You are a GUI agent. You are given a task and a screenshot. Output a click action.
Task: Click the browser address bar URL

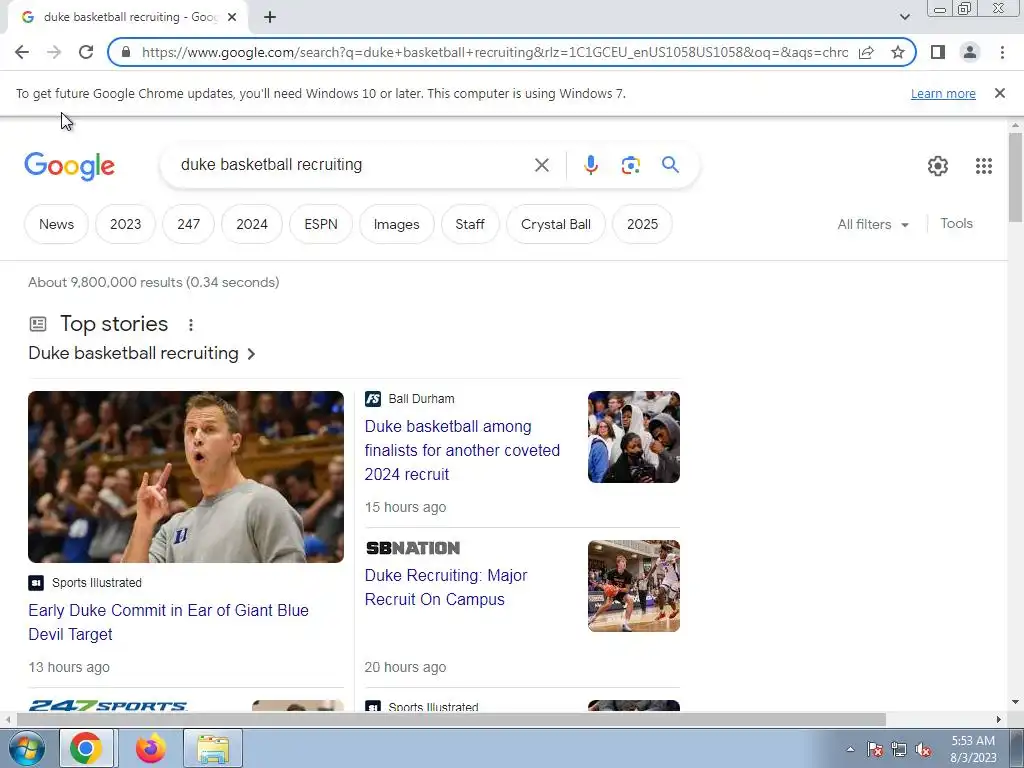point(494,52)
